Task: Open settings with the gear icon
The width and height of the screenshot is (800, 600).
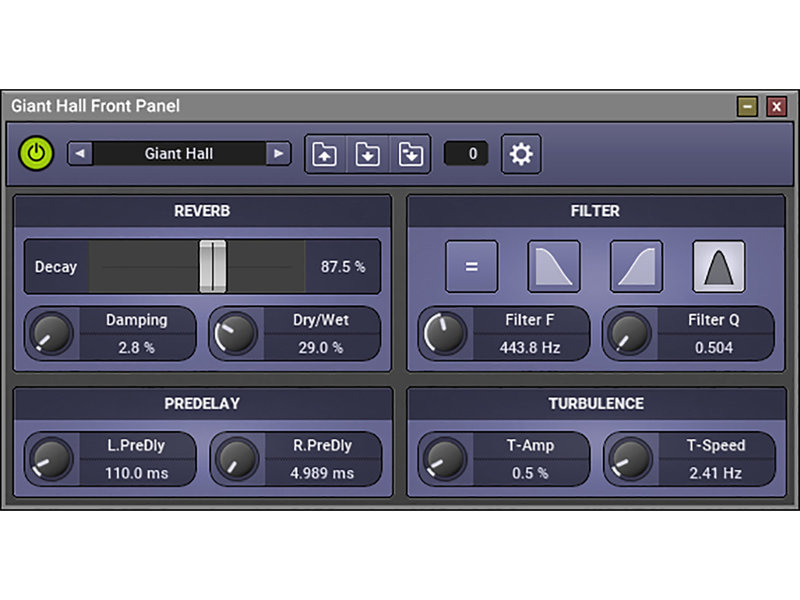Action: pyautogui.click(x=521, y=154)
